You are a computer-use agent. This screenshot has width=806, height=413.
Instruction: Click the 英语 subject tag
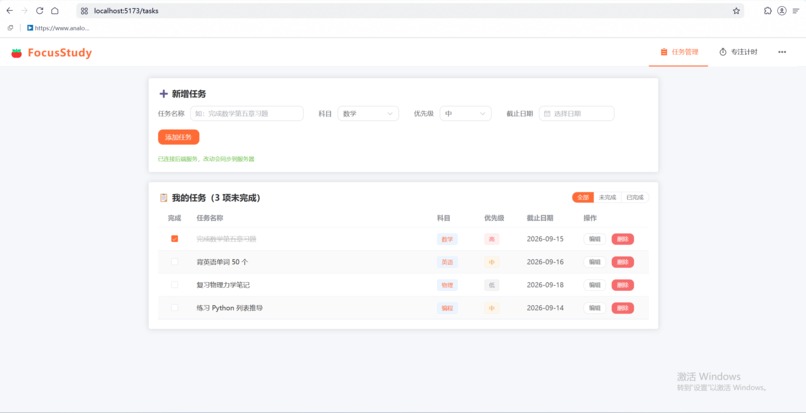point(447,262)
